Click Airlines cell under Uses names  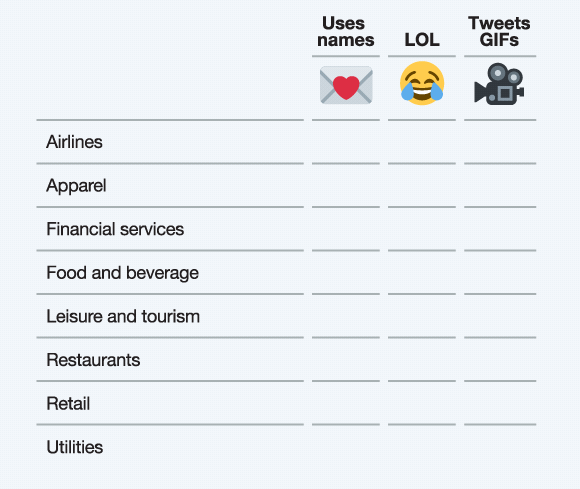[346, 142]
